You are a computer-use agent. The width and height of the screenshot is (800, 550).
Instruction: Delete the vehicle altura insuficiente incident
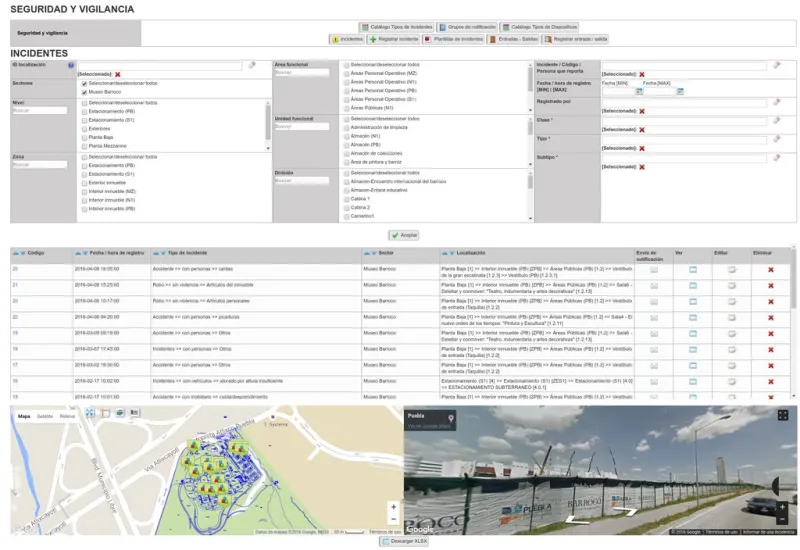coord(770,382)
